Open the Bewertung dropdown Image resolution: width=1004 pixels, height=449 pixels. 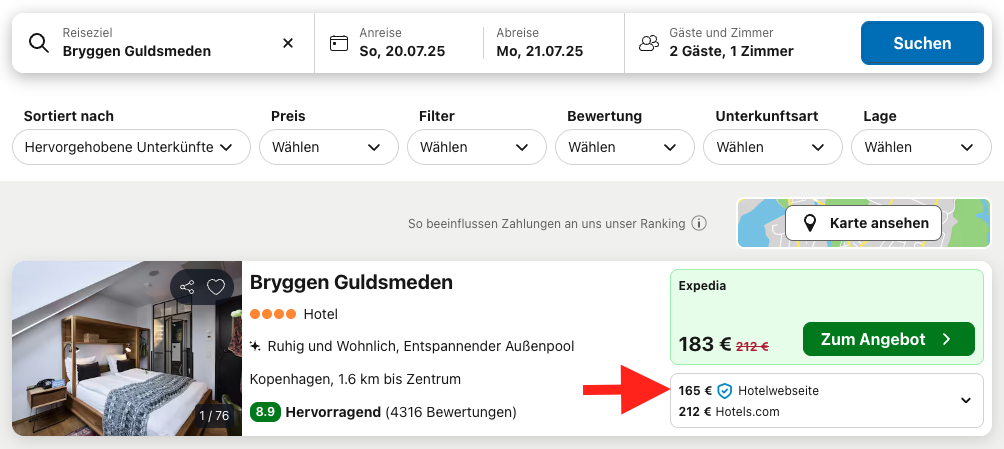tap(625, 147)
